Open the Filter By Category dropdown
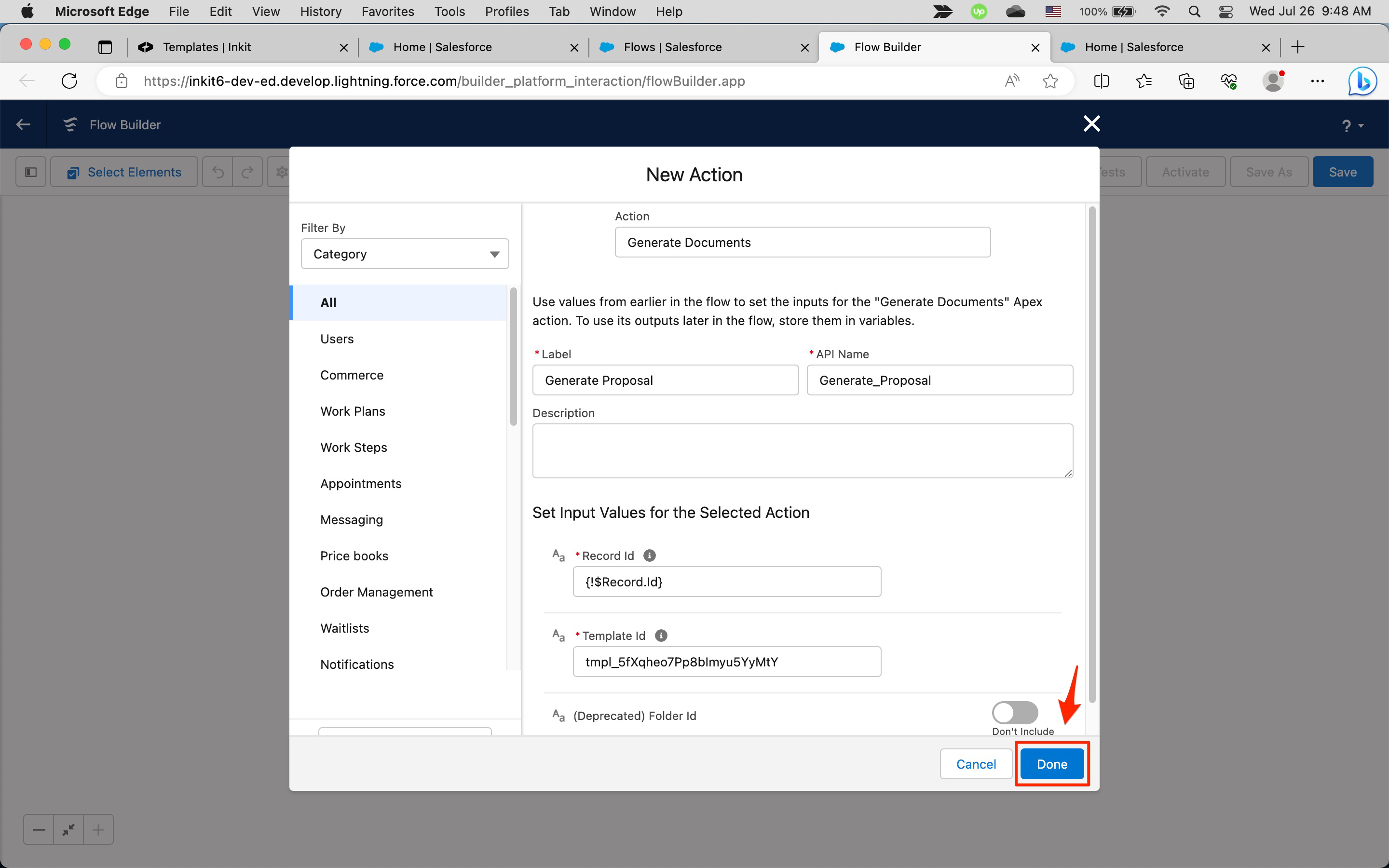Image resolution: width=1389 pixels, height=868 pixels. pyautogui.click(x=405, y=254)
